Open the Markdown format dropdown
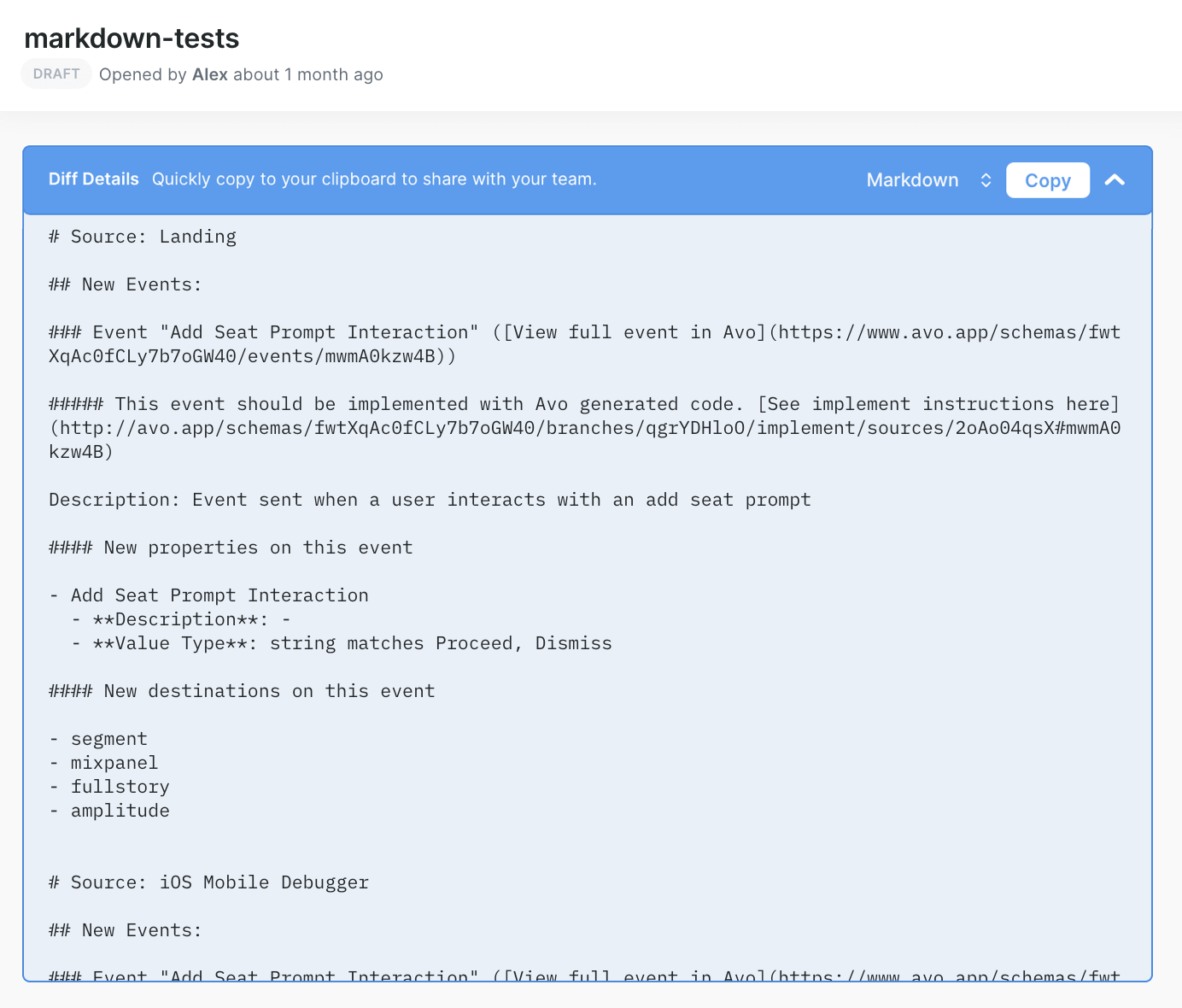Viewport: 1182px width, 1008px height. (x=912, y=180)
